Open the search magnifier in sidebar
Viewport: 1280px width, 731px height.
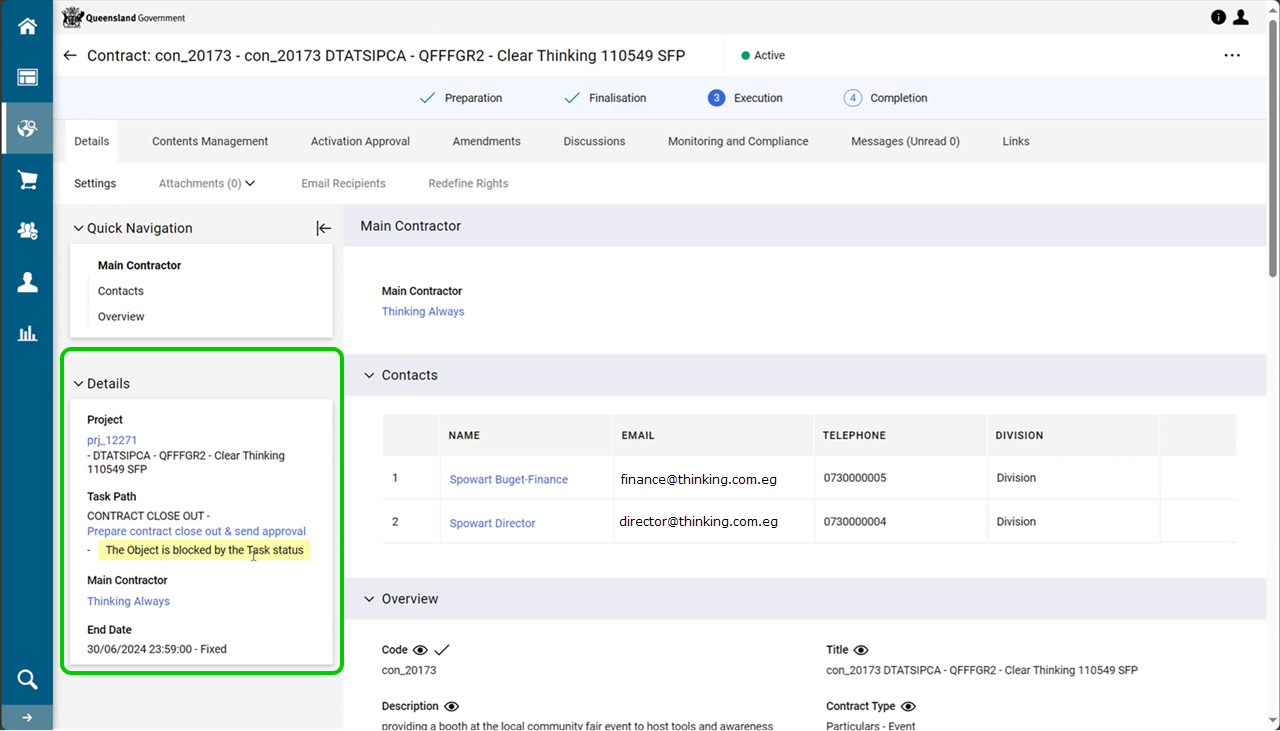(27, 680)
